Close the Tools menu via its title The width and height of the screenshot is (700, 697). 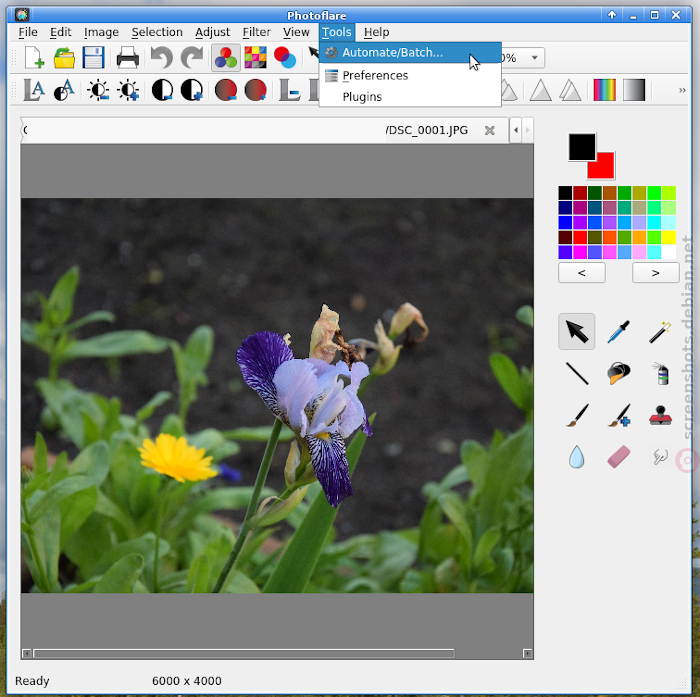pos(337,32)
